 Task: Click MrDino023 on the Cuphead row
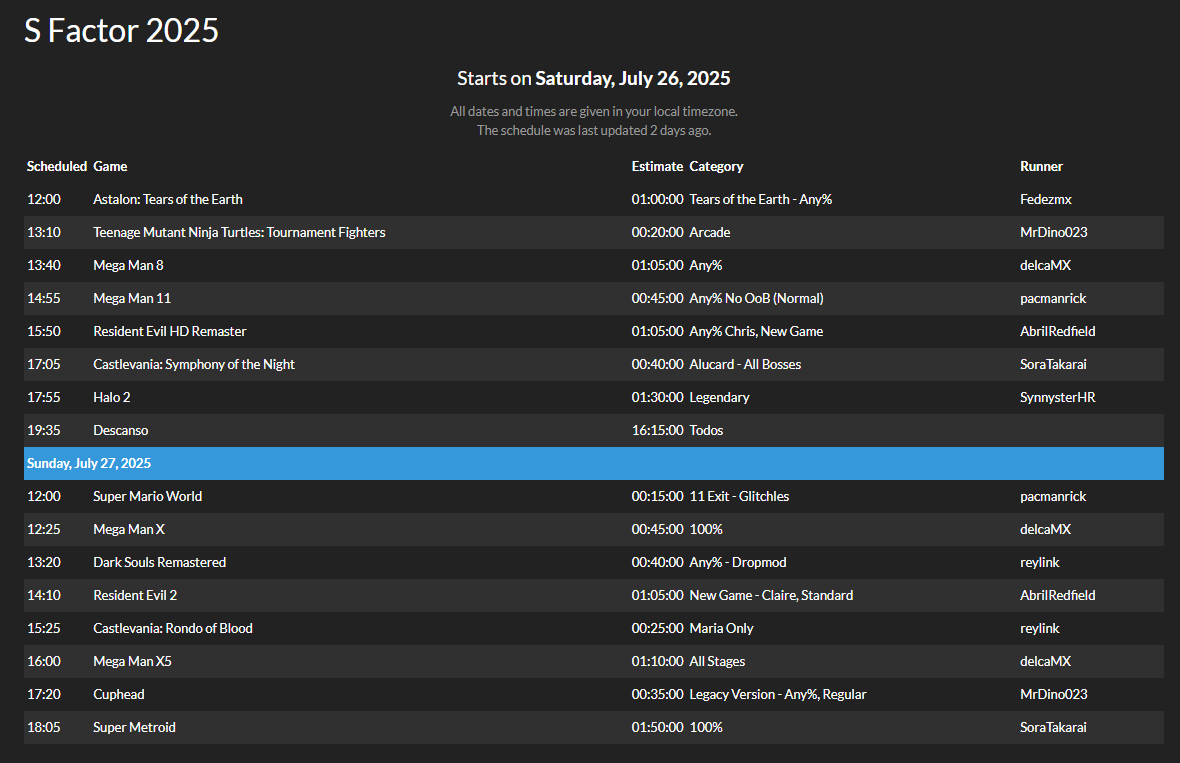(x=1054, y=695)
